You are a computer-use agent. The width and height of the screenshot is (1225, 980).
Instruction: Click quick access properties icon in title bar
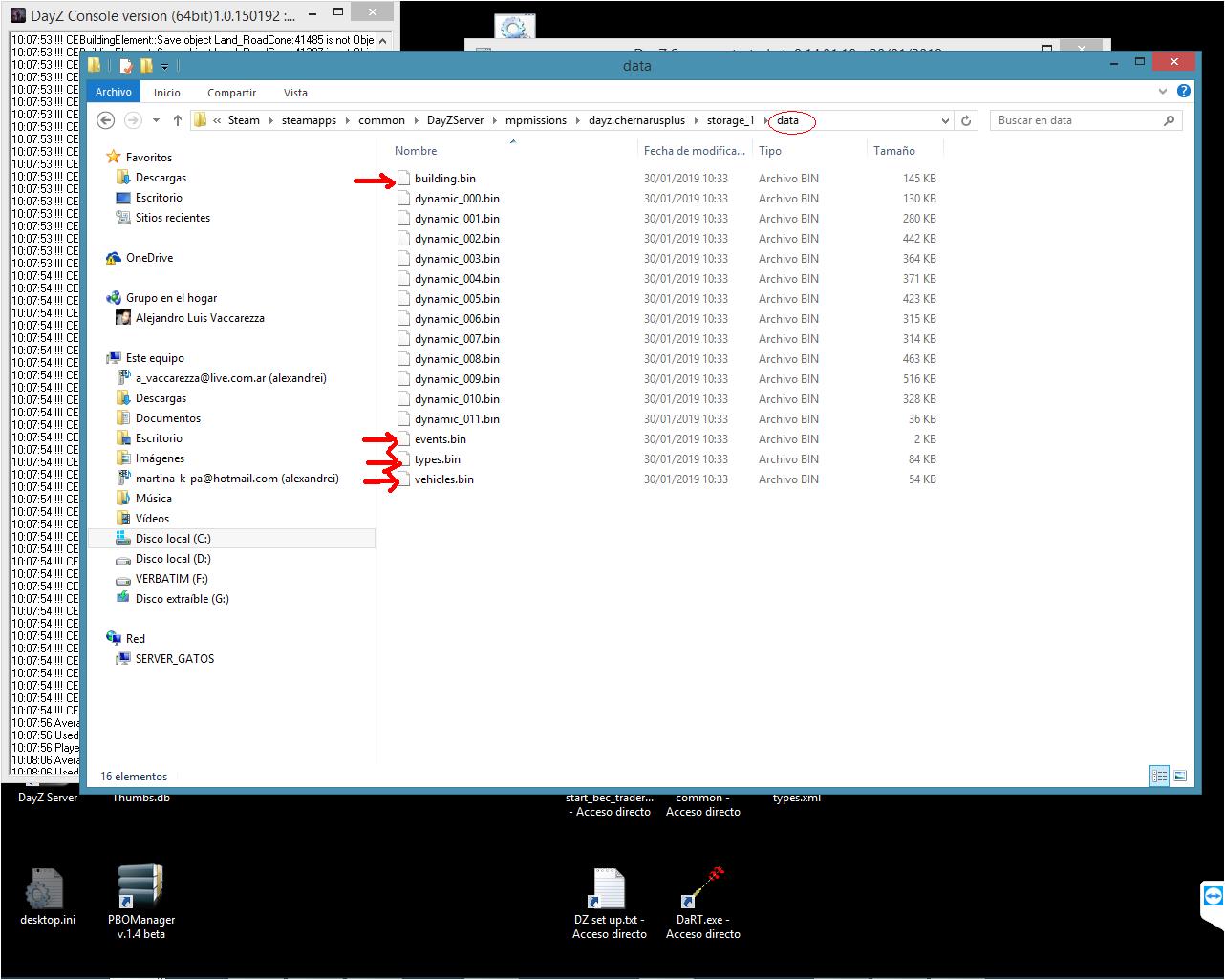click(125, 66)
